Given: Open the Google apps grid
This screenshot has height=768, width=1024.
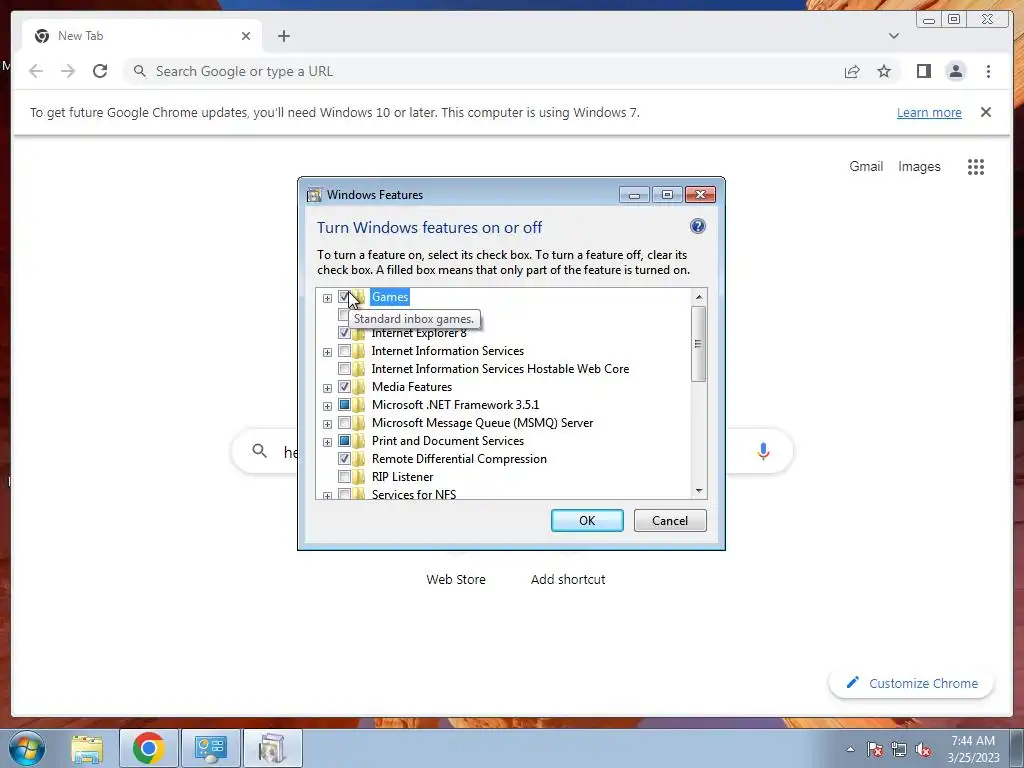Looking at the screenshot, I should coord(976,167).
